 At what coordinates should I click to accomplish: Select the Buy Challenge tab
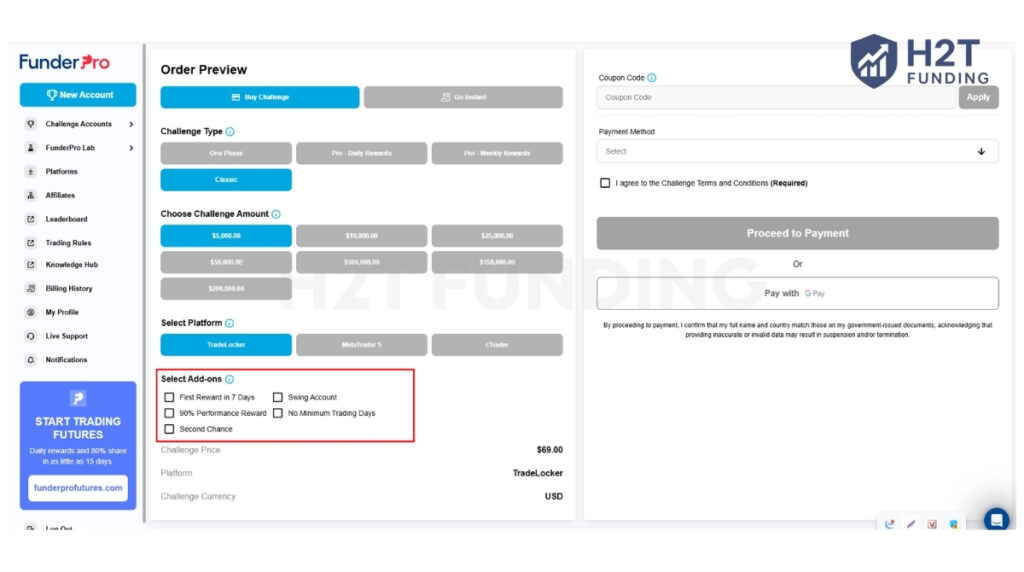coord(260,97)
